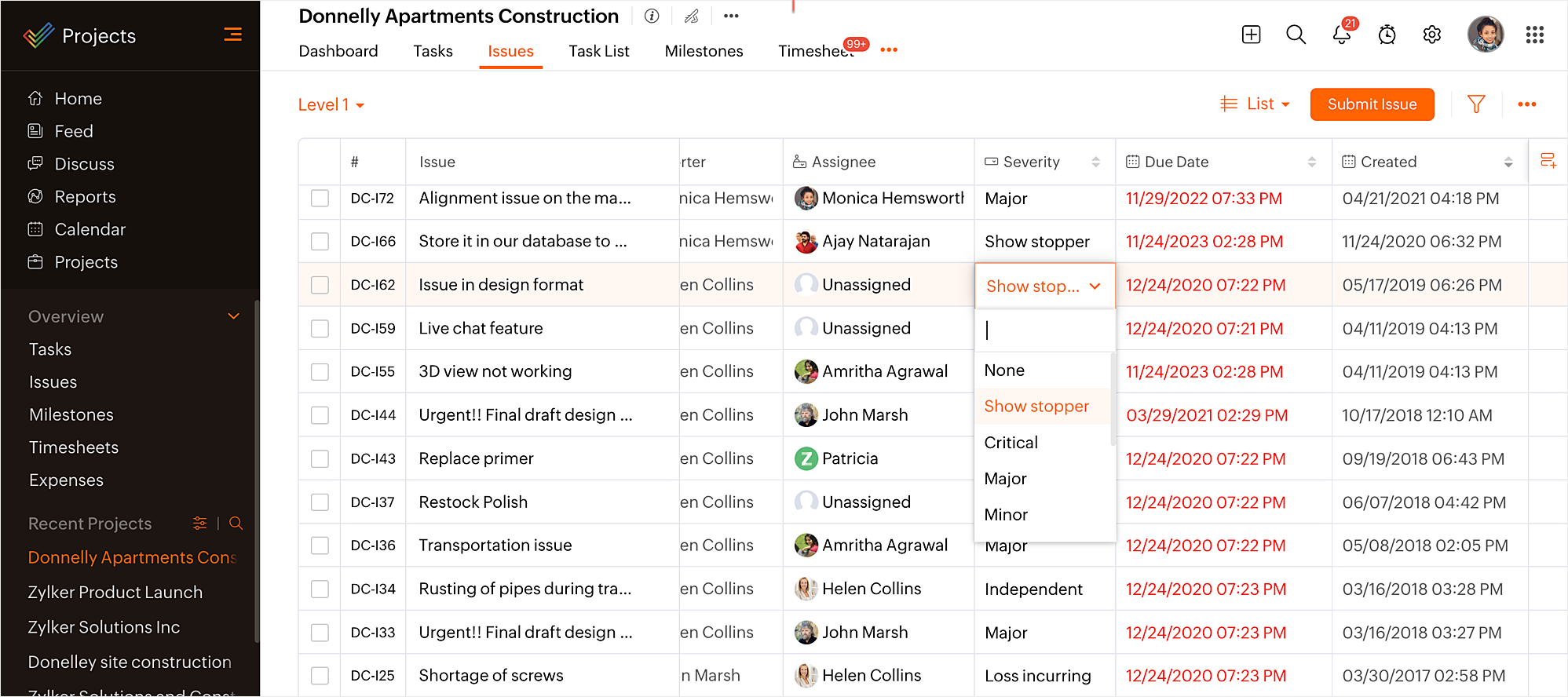
Task: Click the severity dropdown list scrollbar
Action: pos(1113,400)
